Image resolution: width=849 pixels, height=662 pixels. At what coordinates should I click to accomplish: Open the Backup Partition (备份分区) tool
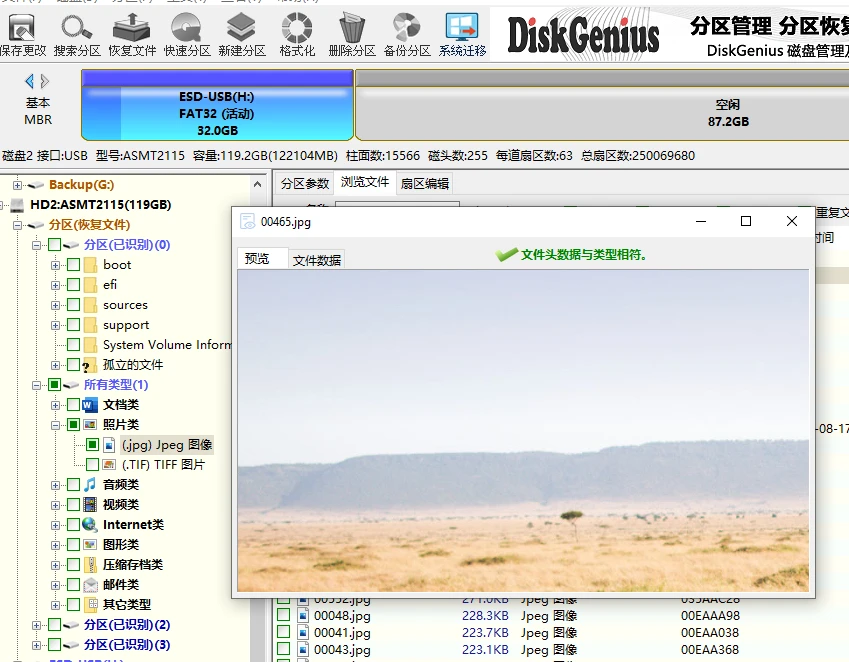[407, 35]
